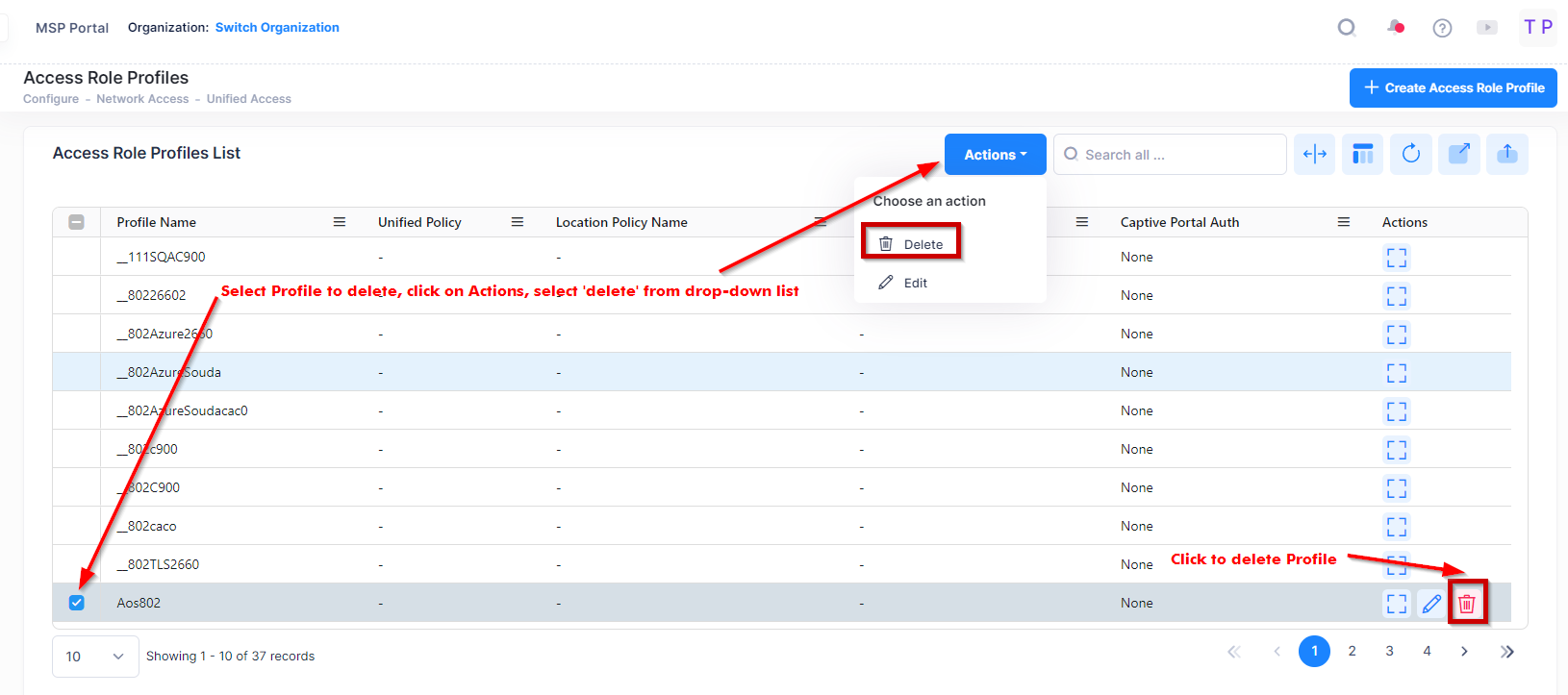Click the refresh icon in table toolbar
1568x695 pixels.
[1410, 154]
